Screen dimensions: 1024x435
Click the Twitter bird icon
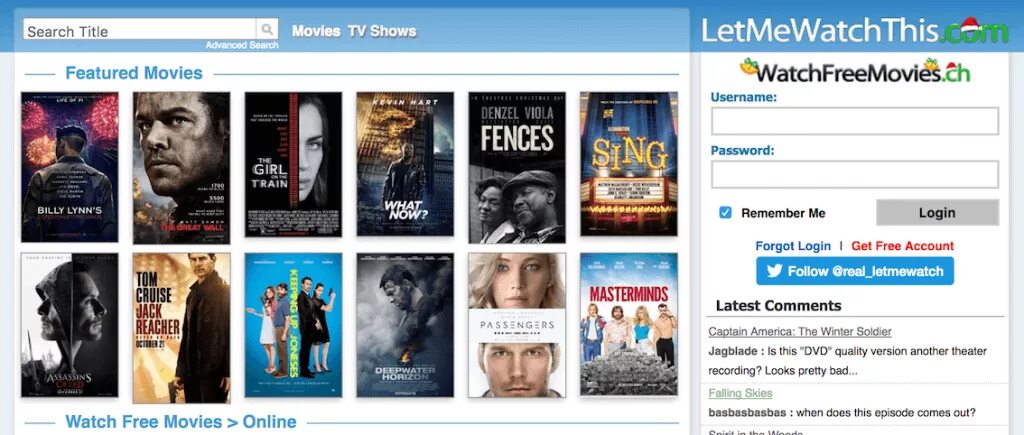click(775, 271)
